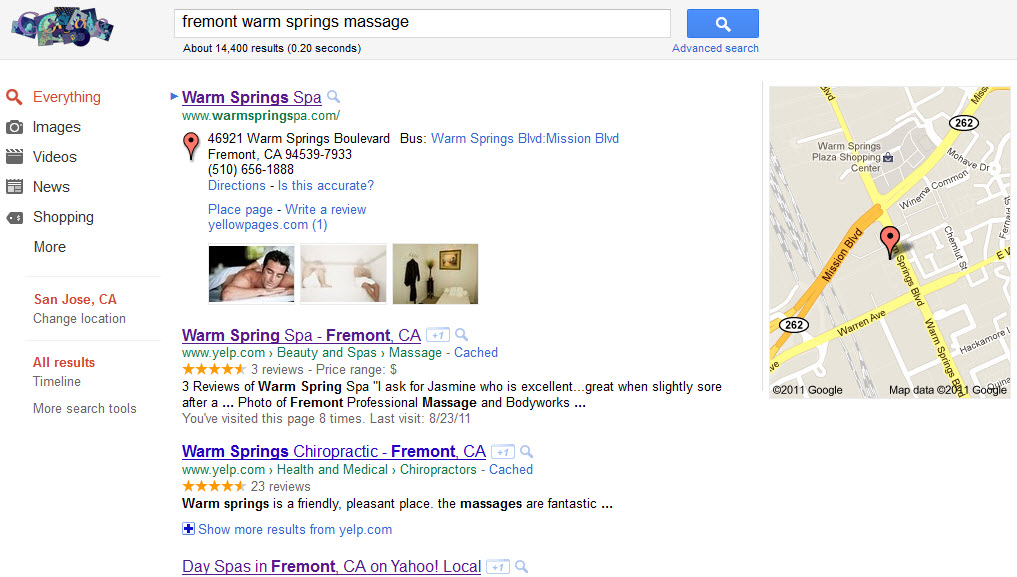The image size is (1017, 577).
Task: Switch to News results
Action: pyautogui.click(x=51, y=187)
